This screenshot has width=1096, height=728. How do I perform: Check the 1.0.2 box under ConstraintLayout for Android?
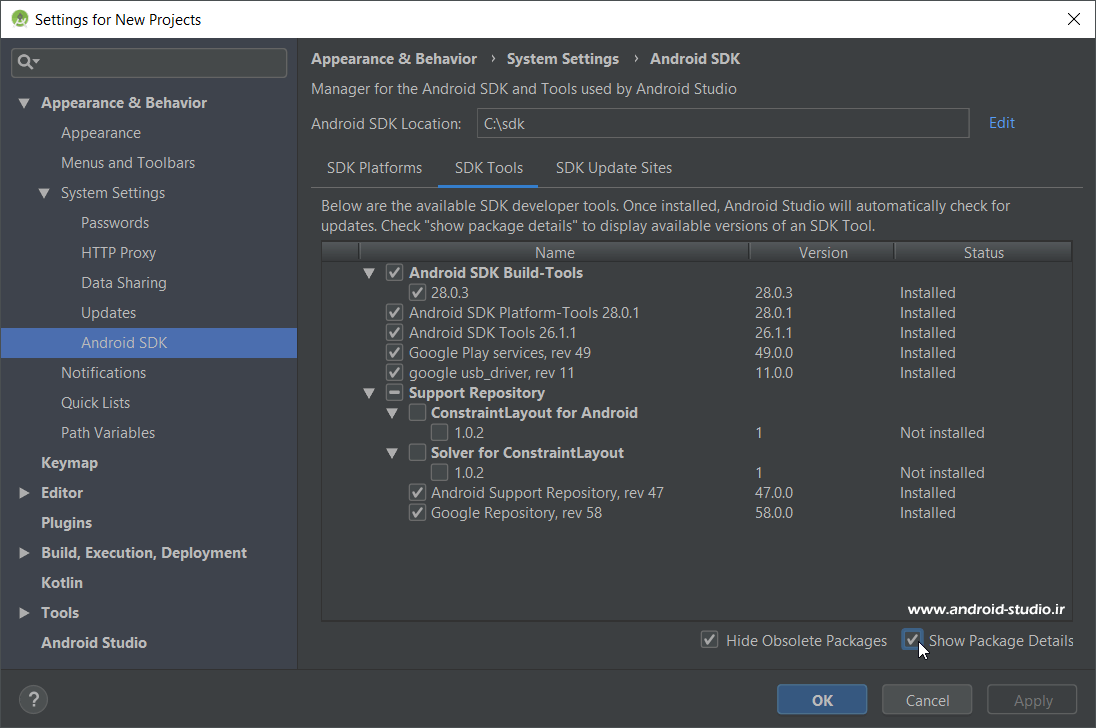click(440, 432)
